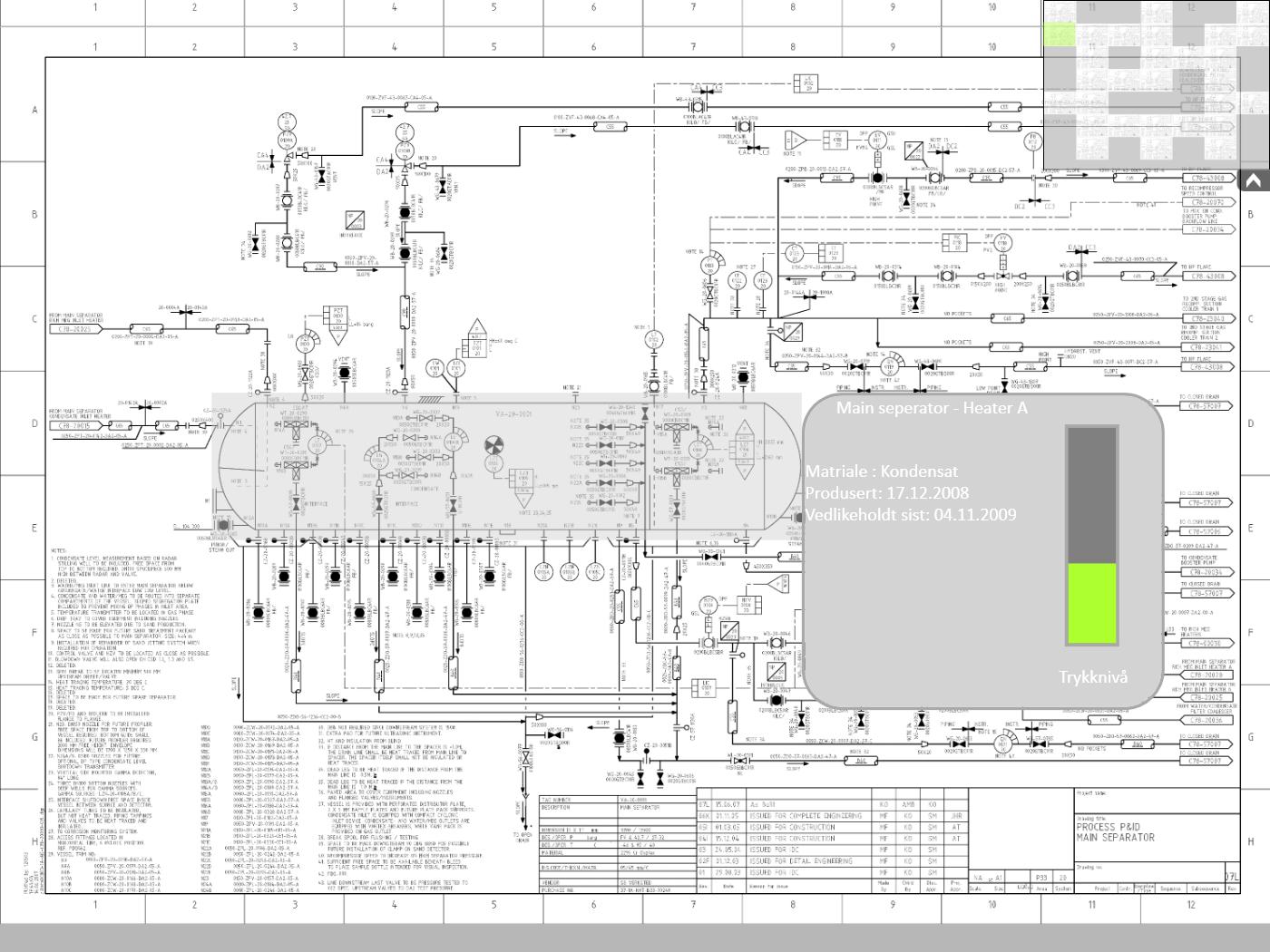
Task: Select the highlighted main separator vessel
Action: point(507,467)
